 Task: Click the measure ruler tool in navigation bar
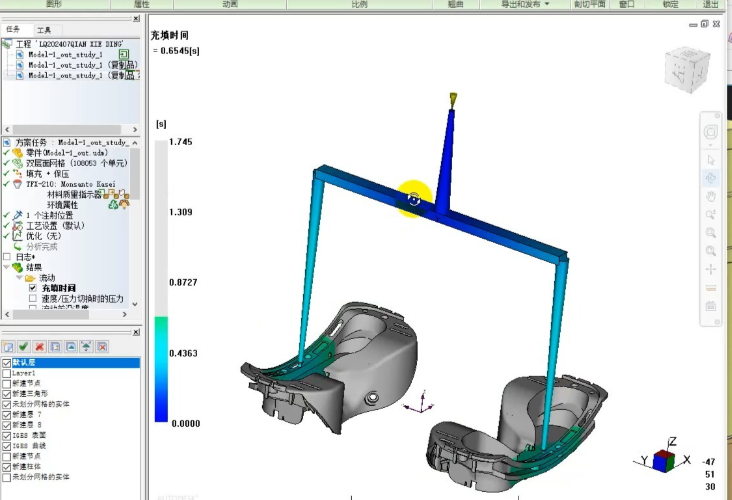711,287
